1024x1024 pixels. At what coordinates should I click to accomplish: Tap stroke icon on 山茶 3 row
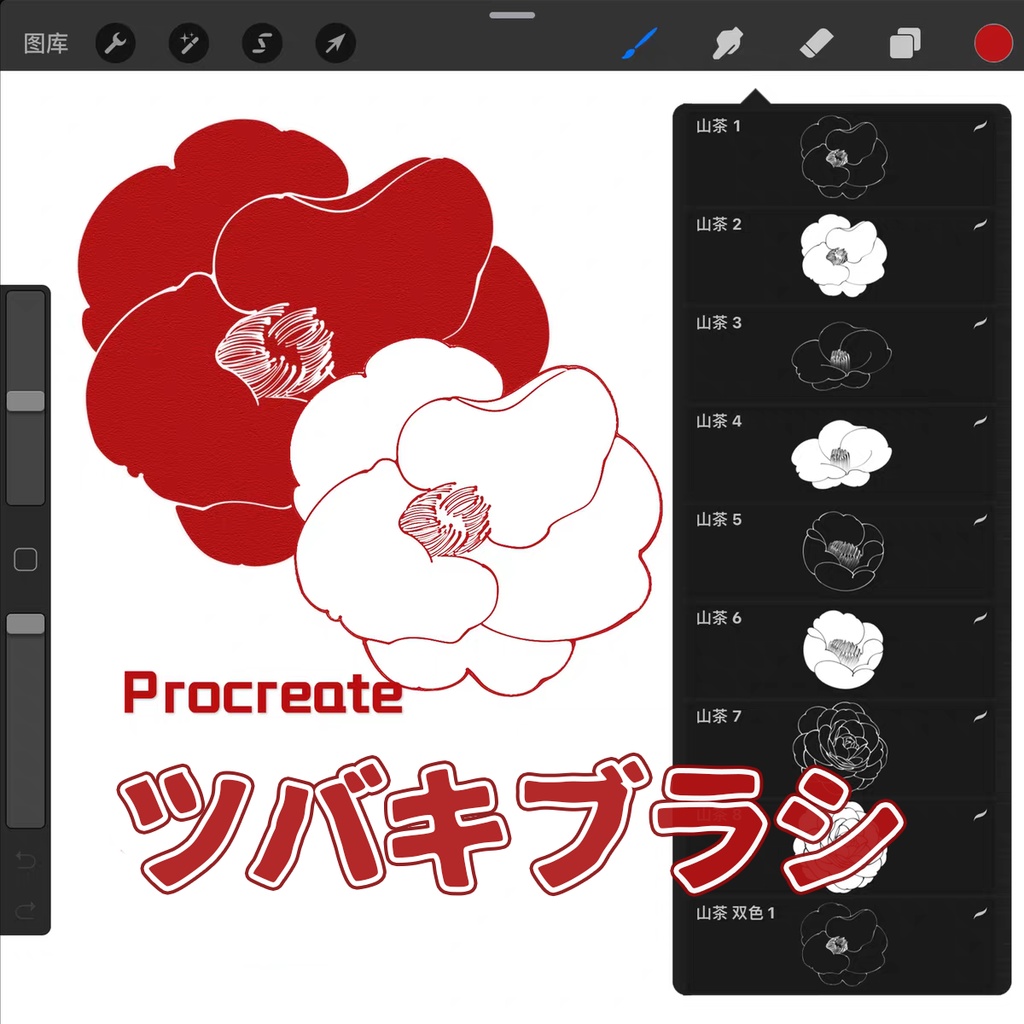point(980,323)
